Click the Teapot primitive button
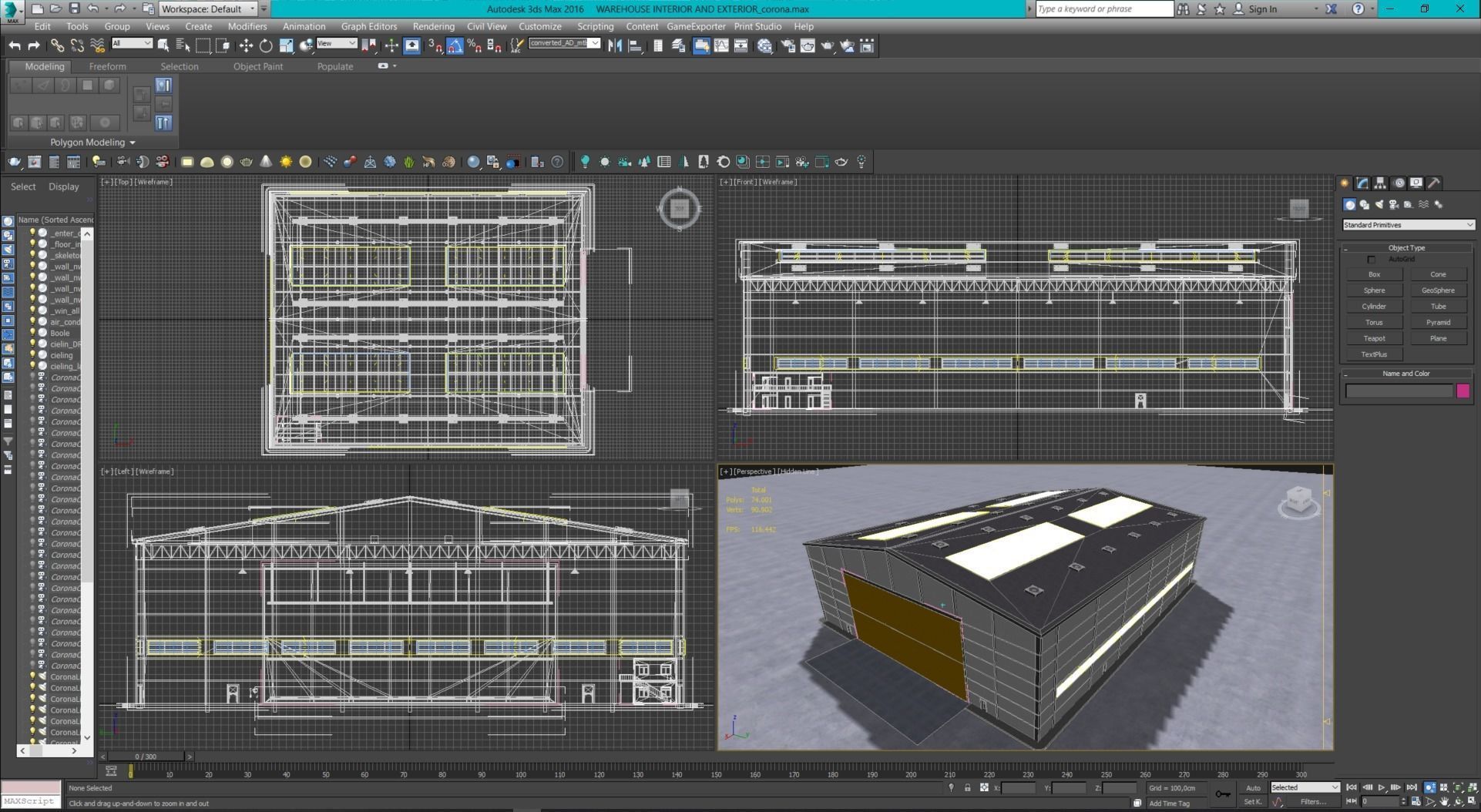Screen dimensions: 1481x812 pos(1374,338)
